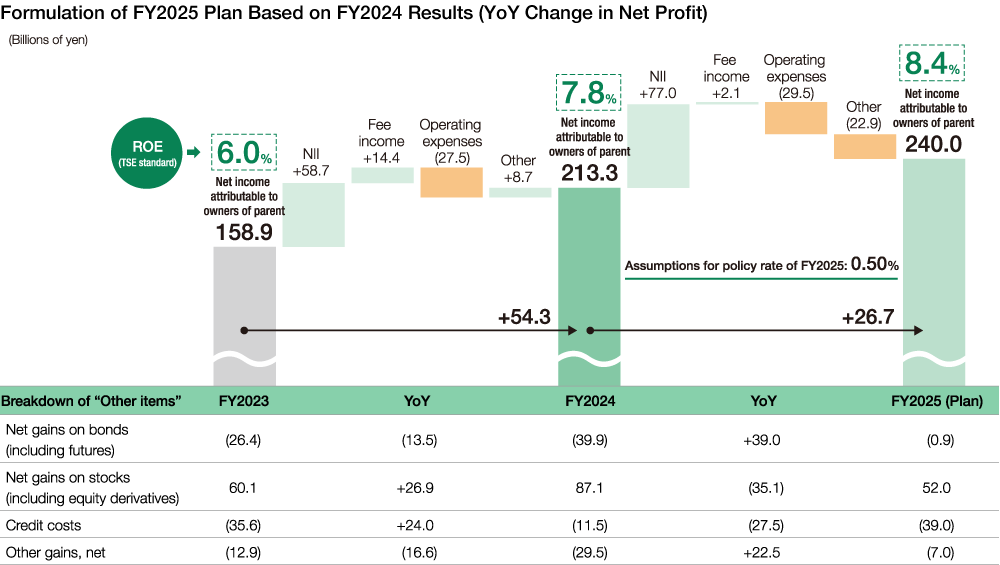Screen dimensions: 1000x565
Task: Click the green arrow beside the ROE circle
Action: coord(196,157)
